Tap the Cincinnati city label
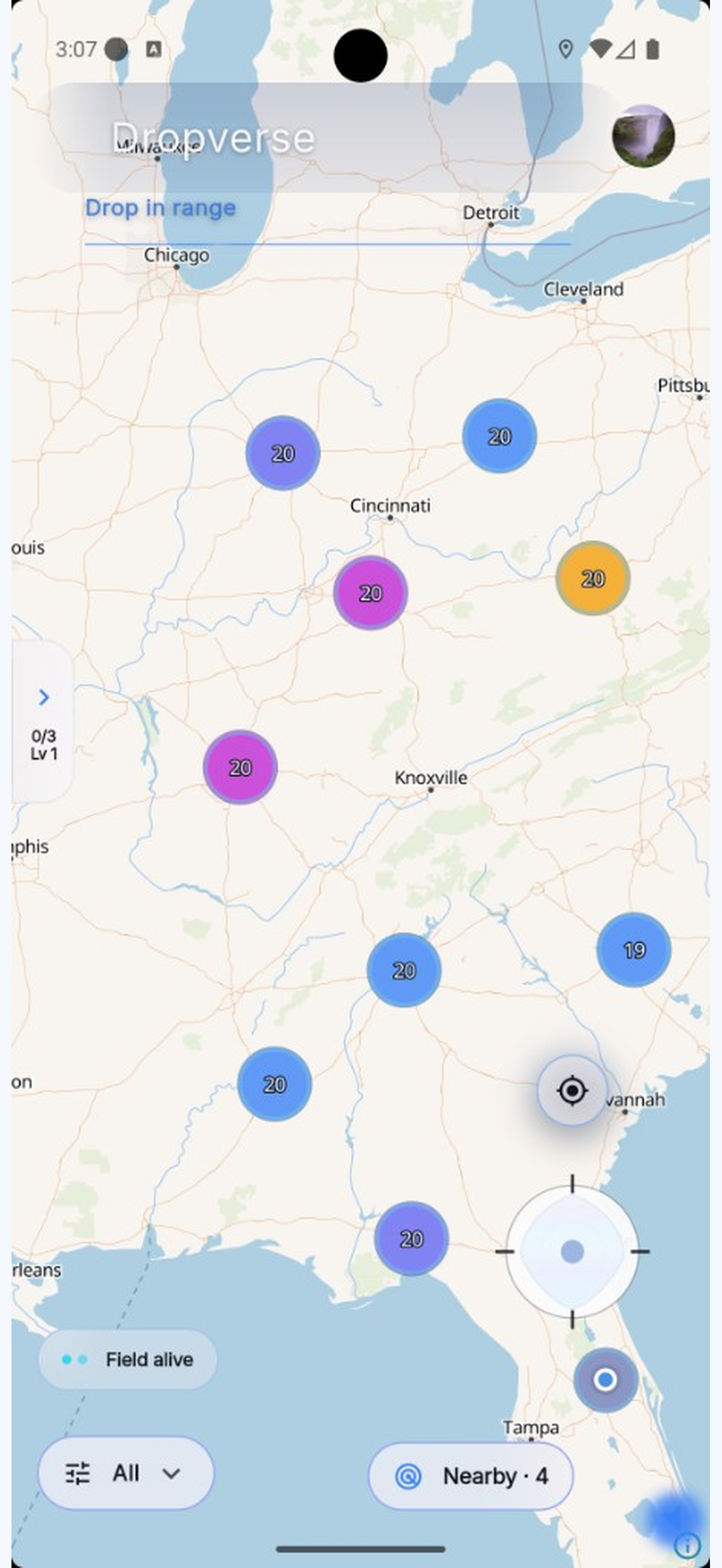The height and width of the screenshot is (1568, 722). click(390, 505)
